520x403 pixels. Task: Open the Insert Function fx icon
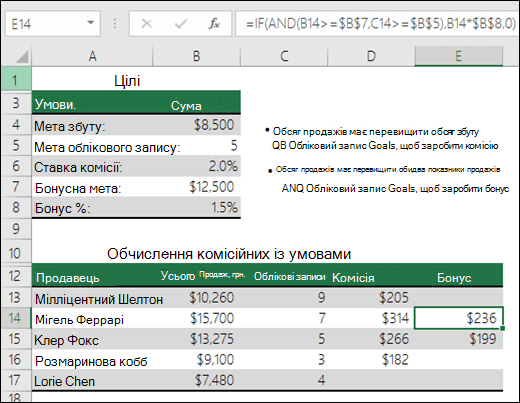pyautogui.click(x=214, y=24)
